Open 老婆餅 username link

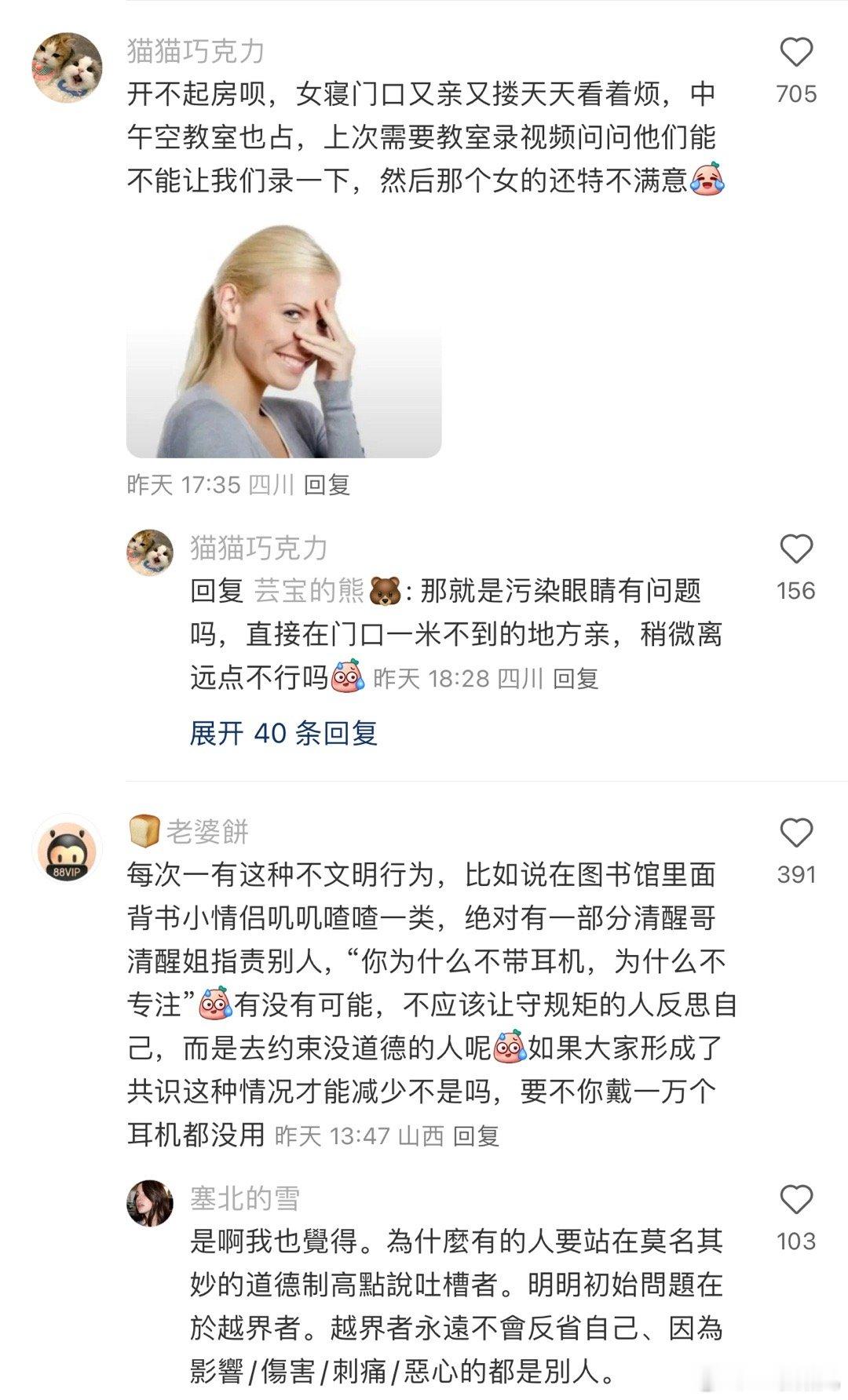[207, 831]
